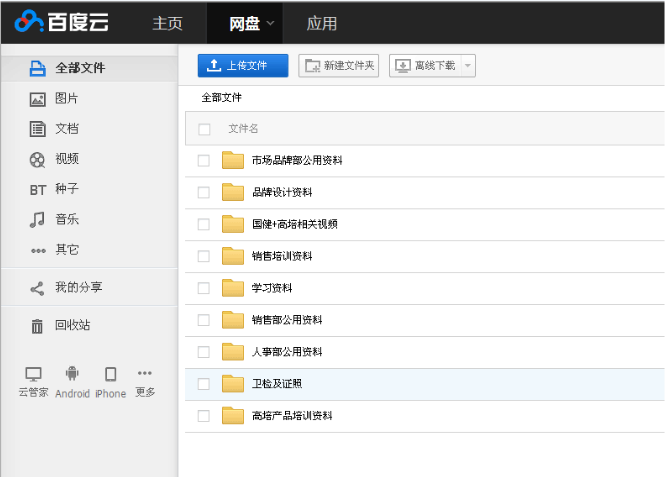Tick the checkbox next to 学习资料
This screenshot has width=667, height=477.
point(204,289)
